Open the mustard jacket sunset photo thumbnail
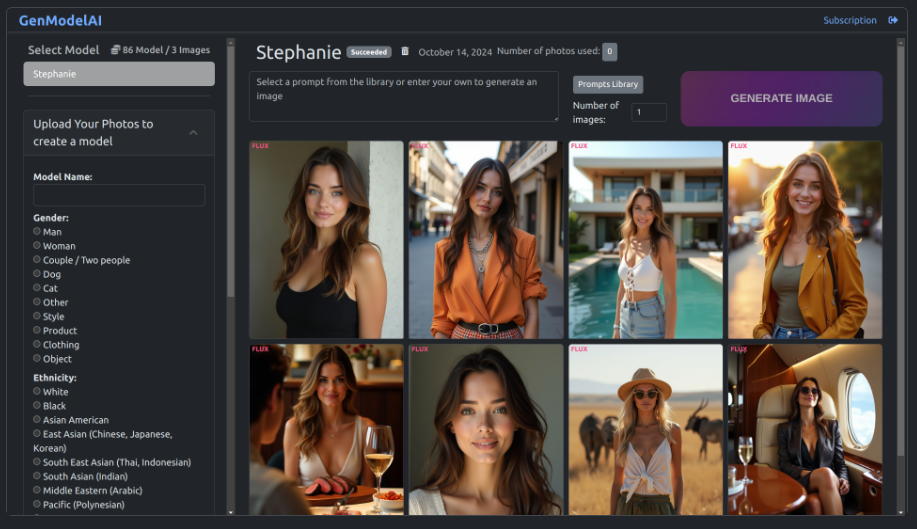Image resolution: width=917 pixels, height=529 pixels. coord(805,240)
